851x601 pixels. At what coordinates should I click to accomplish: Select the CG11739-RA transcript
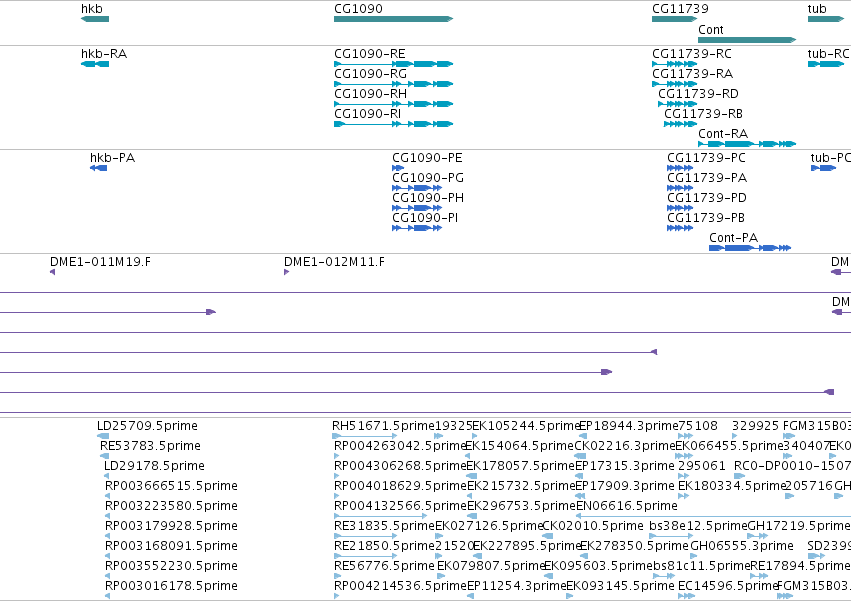[675, 84]
